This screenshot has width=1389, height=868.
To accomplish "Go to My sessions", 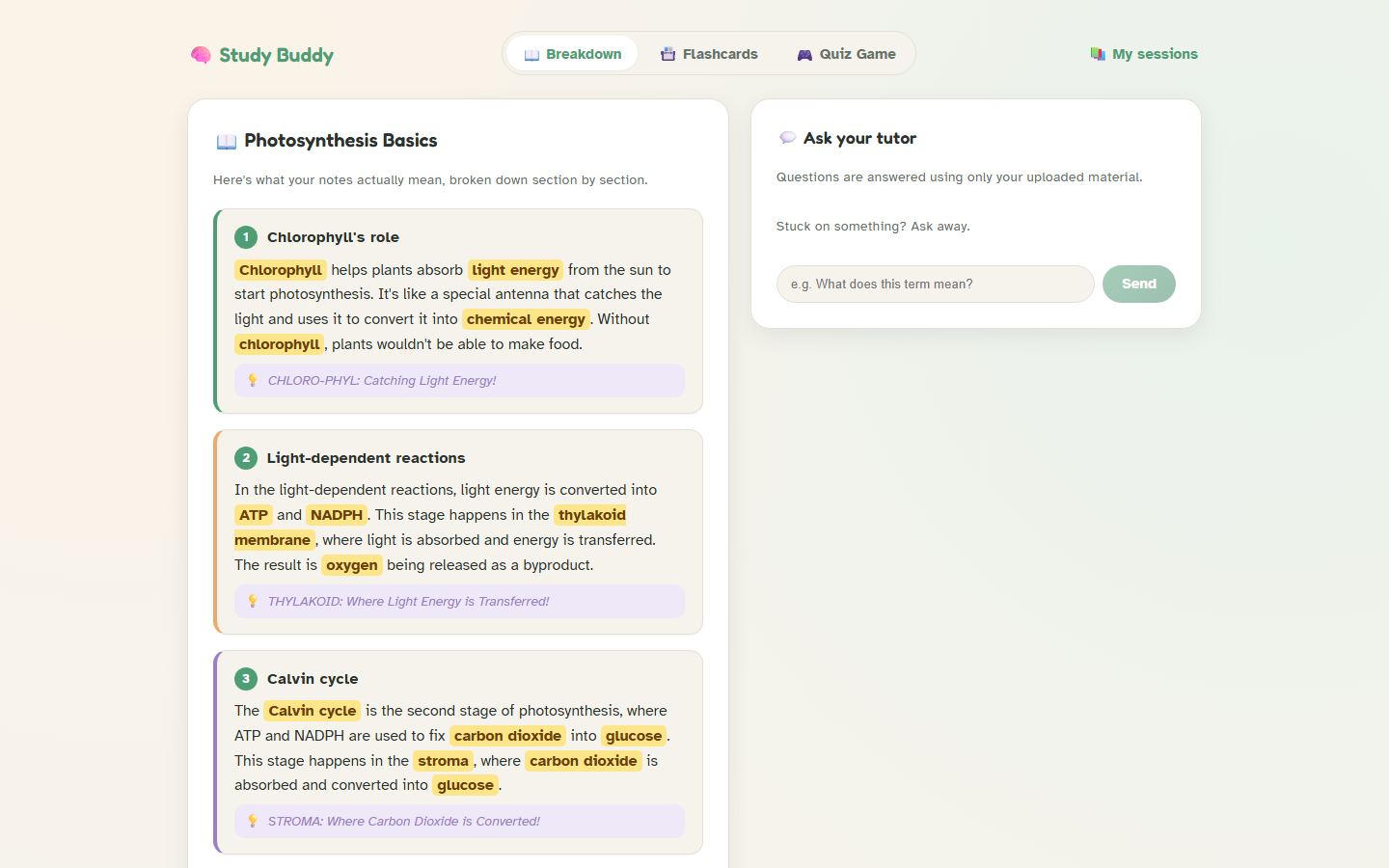I will pos(1144,54).
